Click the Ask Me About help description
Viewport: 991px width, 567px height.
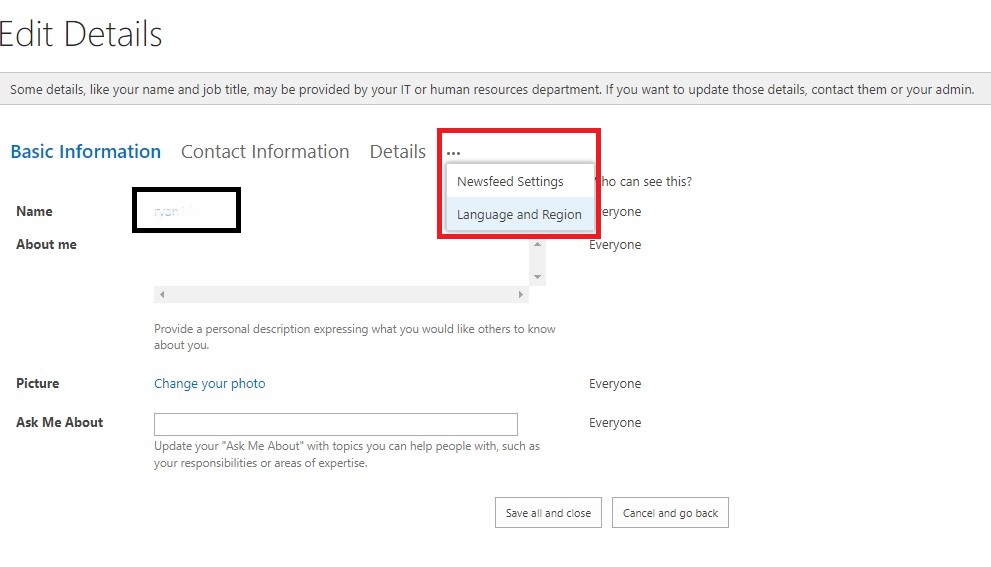(347, 454)
